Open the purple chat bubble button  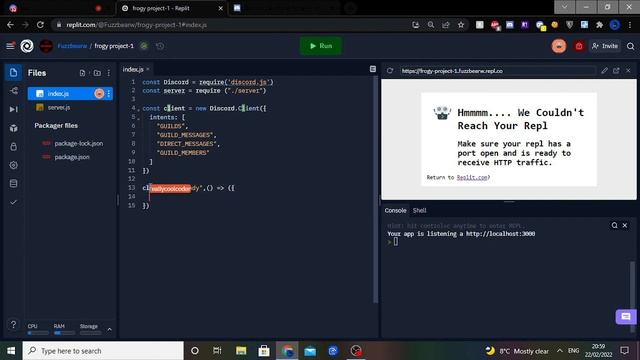point(626,317)
